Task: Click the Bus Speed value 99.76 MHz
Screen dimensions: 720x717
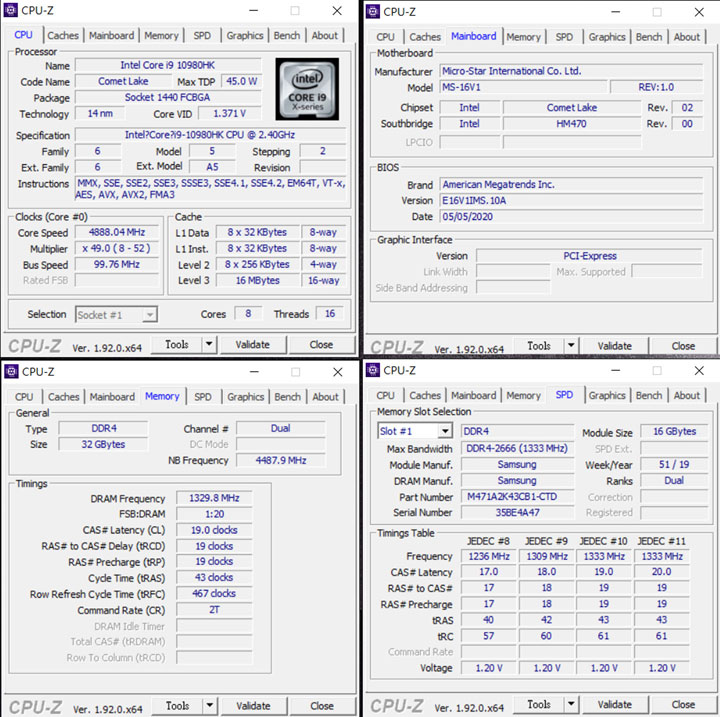Action: point(117,265)
